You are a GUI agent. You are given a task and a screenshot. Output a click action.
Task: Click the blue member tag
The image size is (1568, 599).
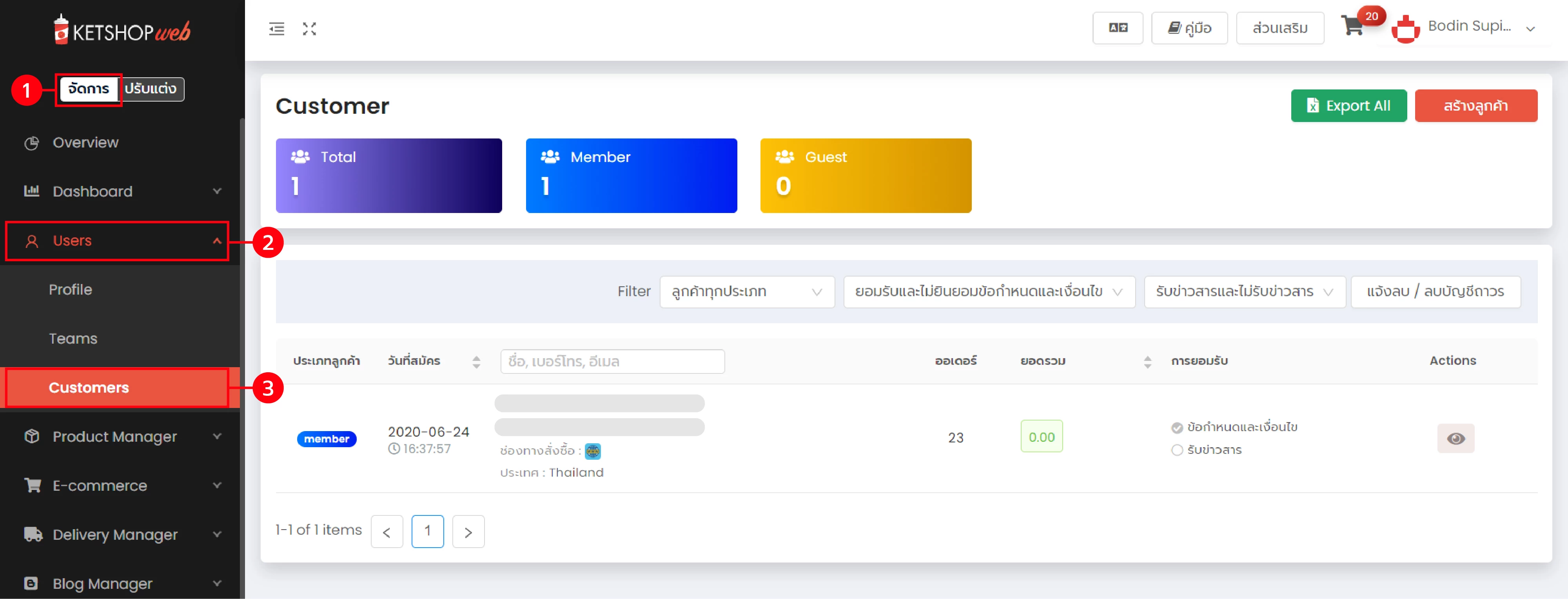tap(327, 439)
